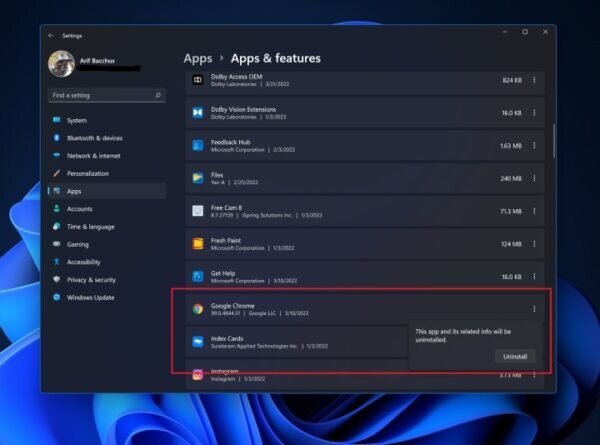Click the Index Cards app icon

click(198, 342)
